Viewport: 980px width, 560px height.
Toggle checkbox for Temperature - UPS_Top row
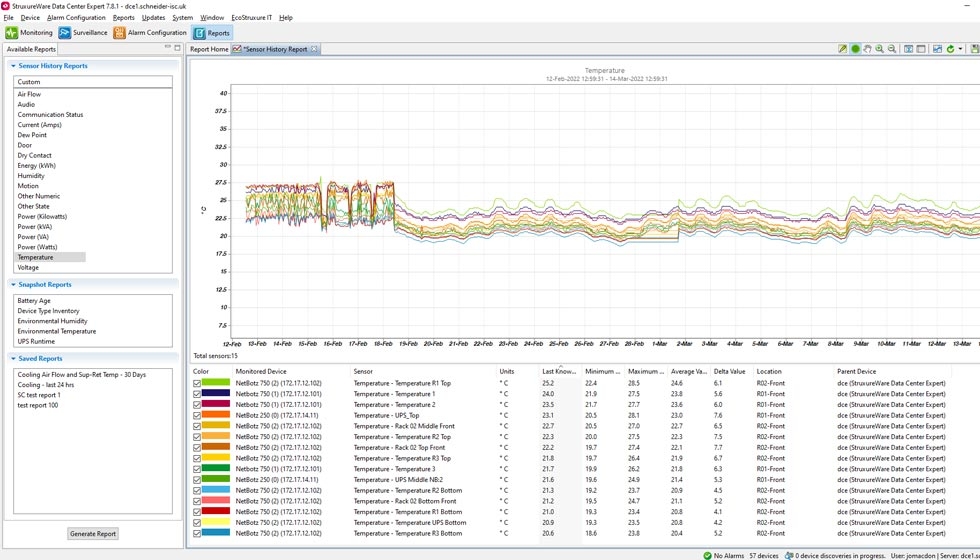pos(197,415)
